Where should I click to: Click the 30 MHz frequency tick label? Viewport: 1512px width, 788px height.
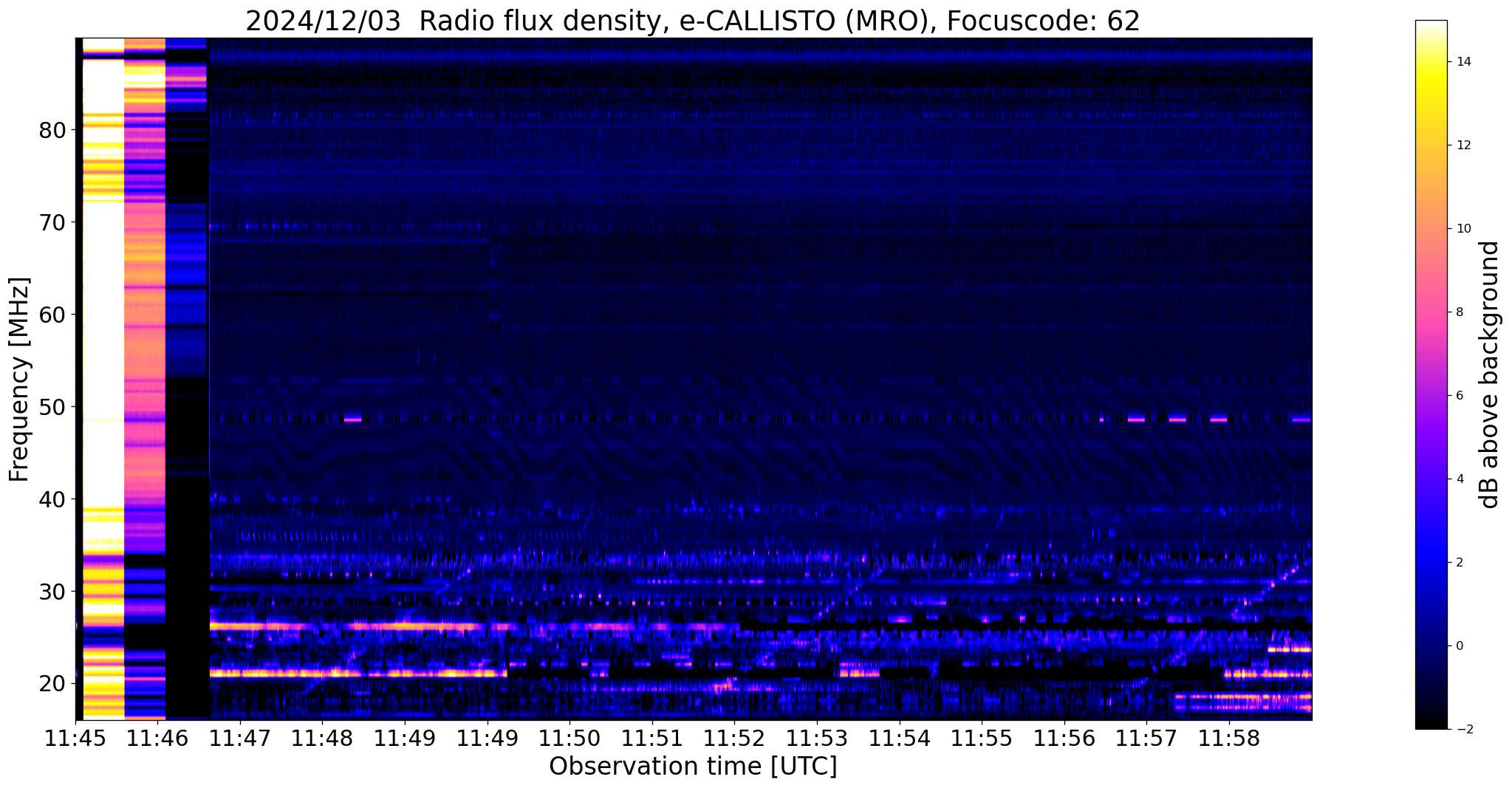pos(52,592)
